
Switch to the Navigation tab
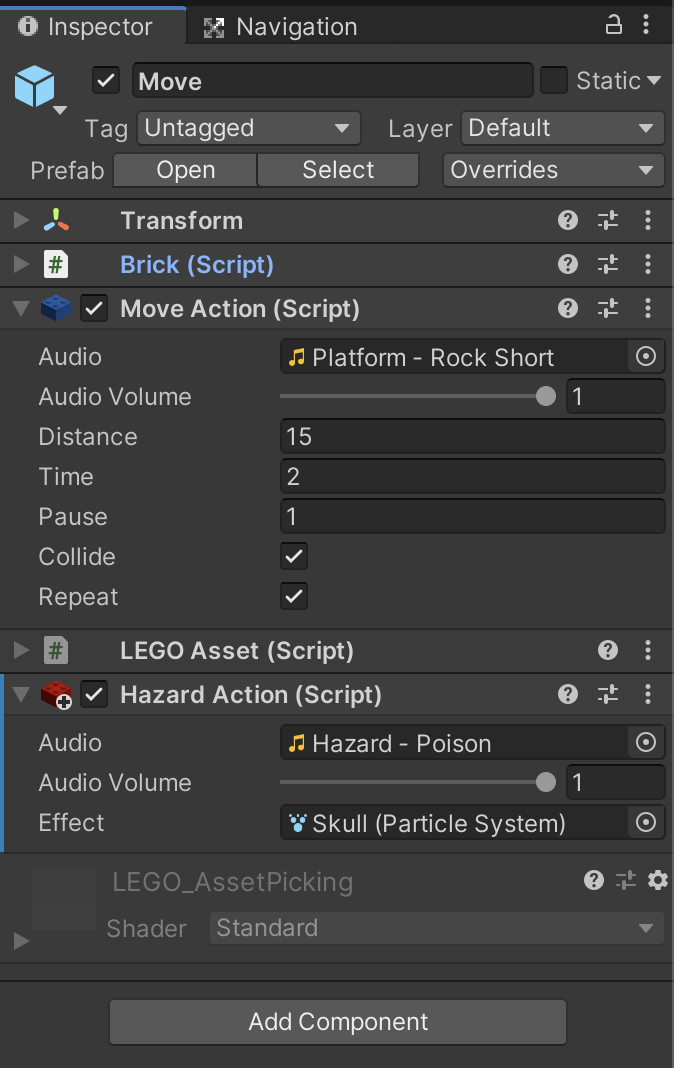tap(285, 26)
